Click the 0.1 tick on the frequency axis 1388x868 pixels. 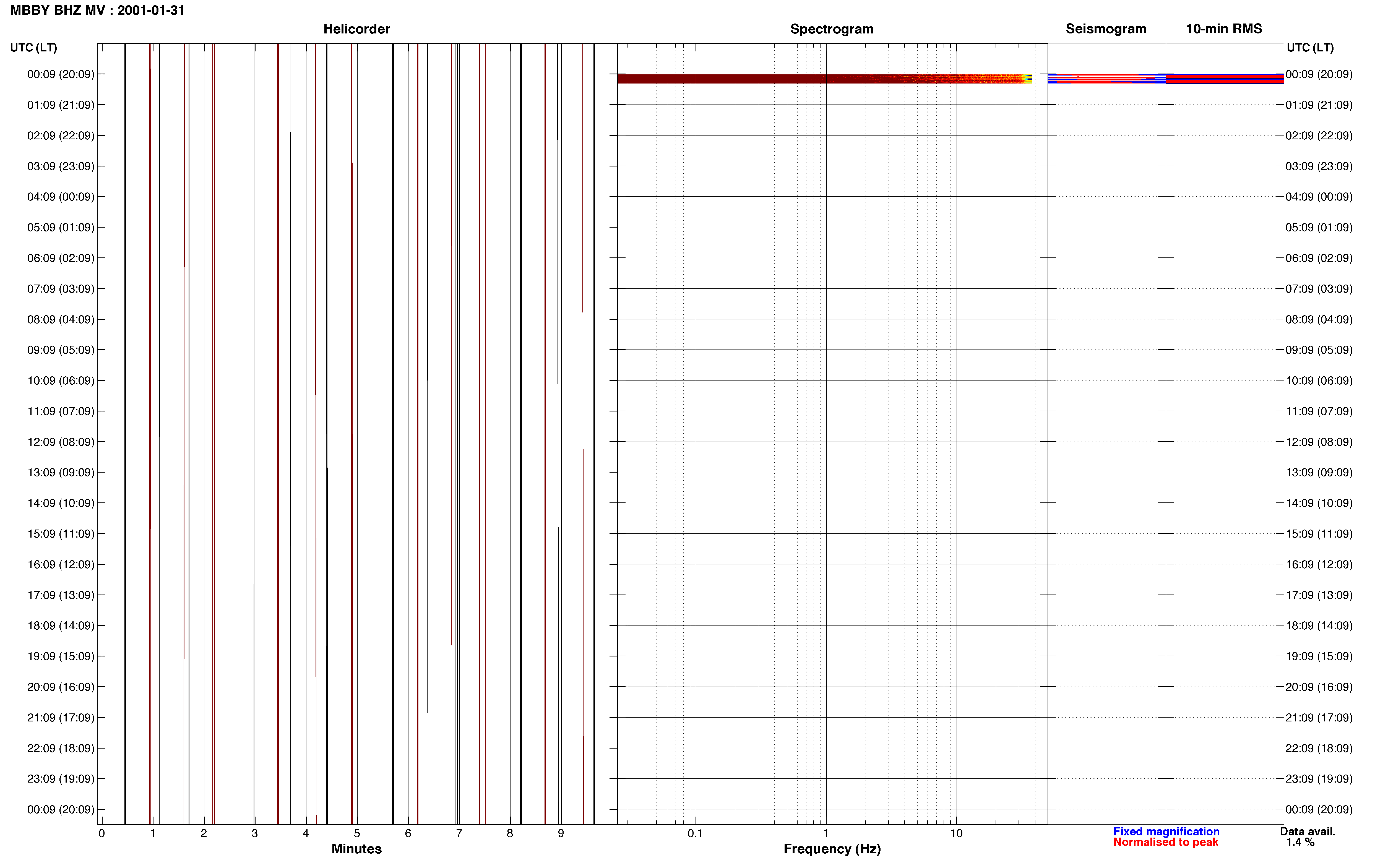[695, 833]
